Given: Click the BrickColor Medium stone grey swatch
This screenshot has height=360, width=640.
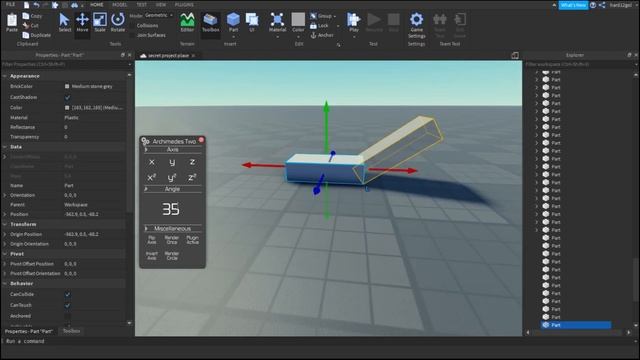Looking at the screenshot, I should tap(67, 87).
